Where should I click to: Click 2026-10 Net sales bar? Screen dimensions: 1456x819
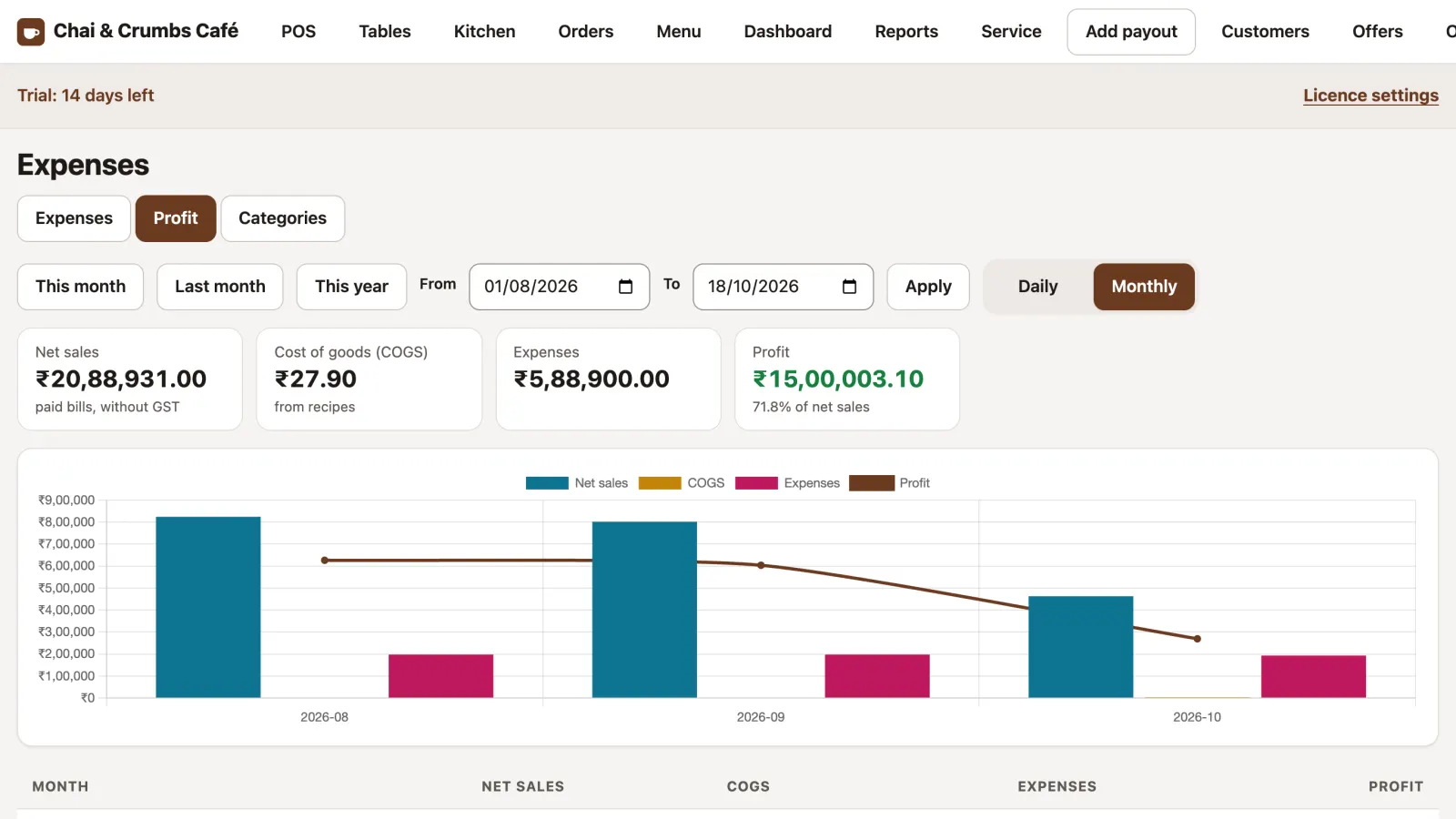point(1081,647)
